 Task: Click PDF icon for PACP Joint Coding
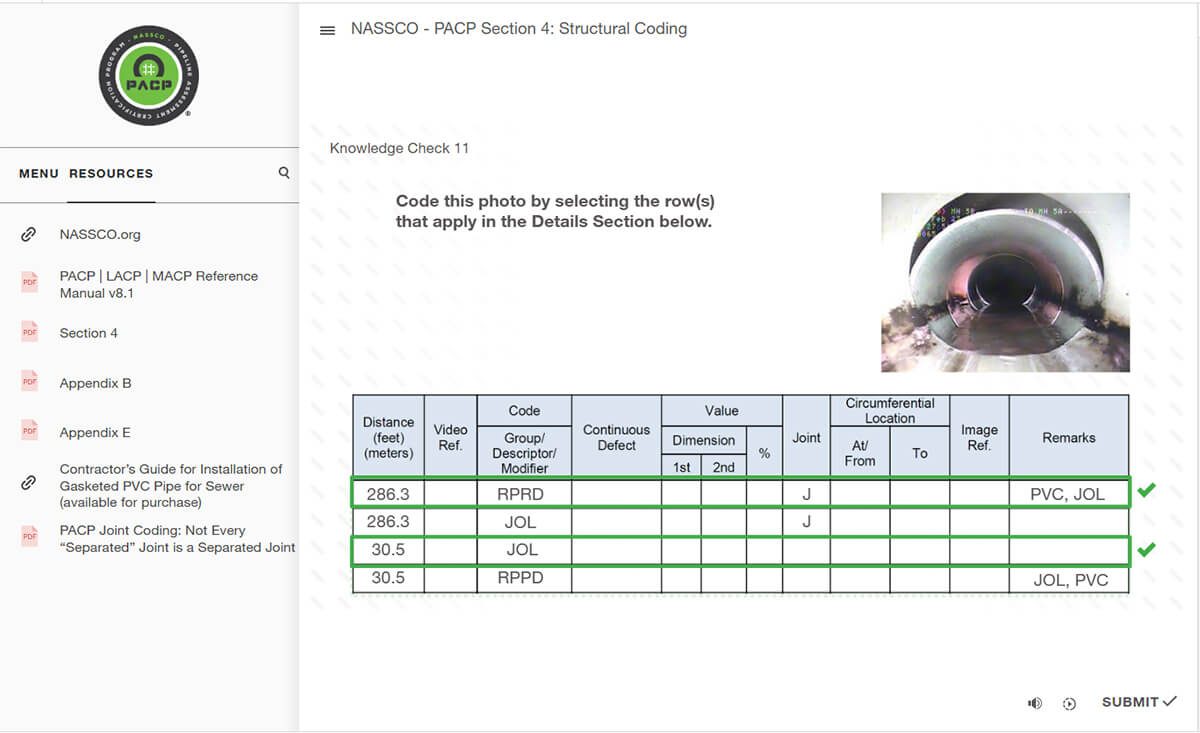point(29,538)
